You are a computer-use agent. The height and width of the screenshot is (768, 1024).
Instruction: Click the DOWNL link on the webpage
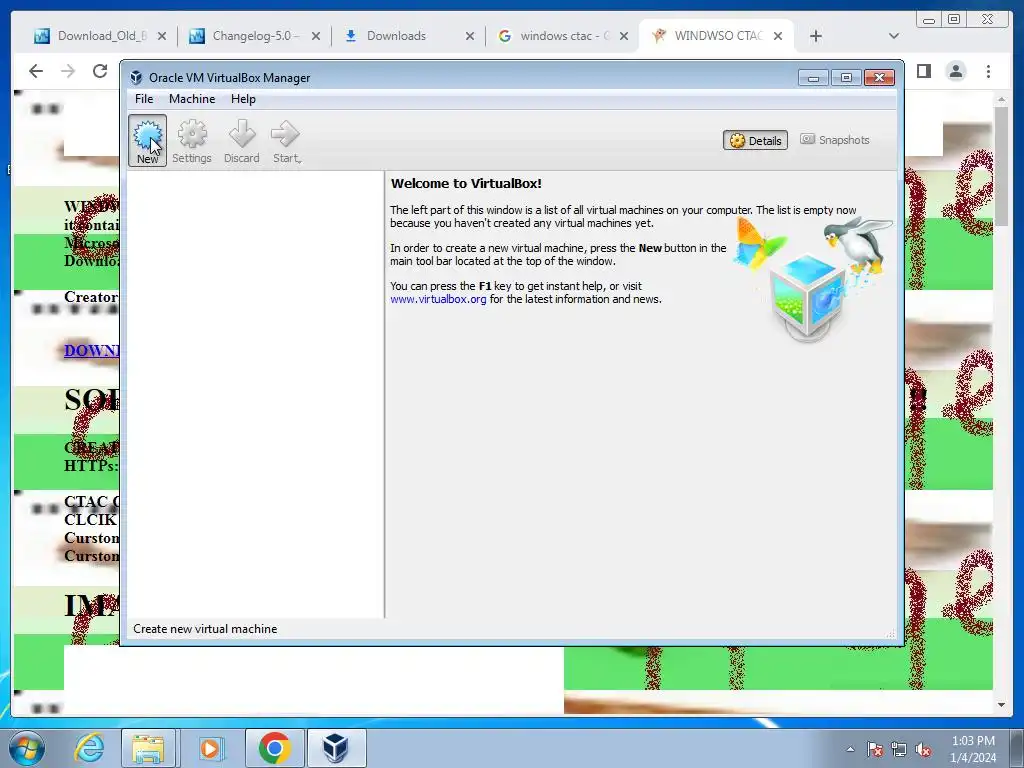pyautogui.click(x=91, y=350)
